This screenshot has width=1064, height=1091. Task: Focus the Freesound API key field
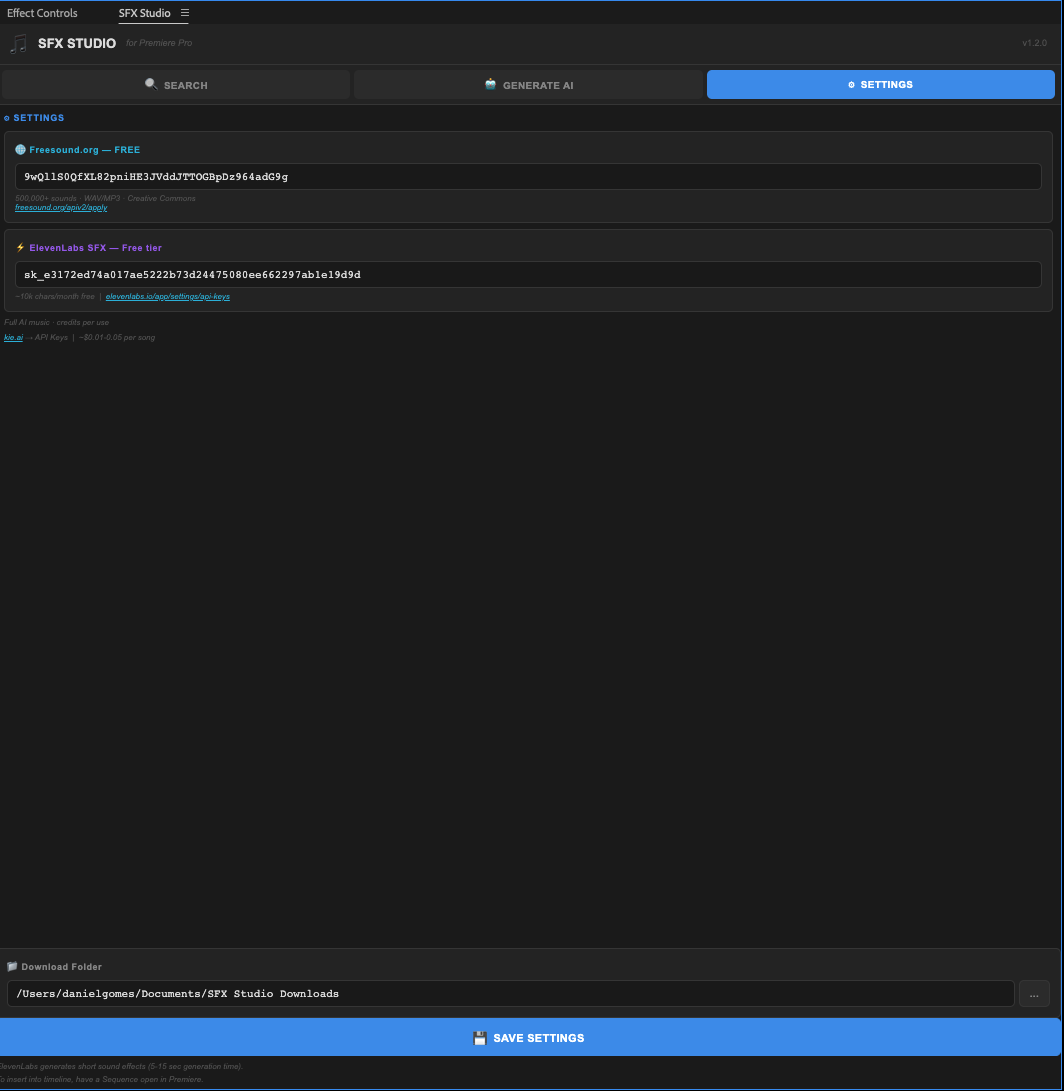coord(528,177)
